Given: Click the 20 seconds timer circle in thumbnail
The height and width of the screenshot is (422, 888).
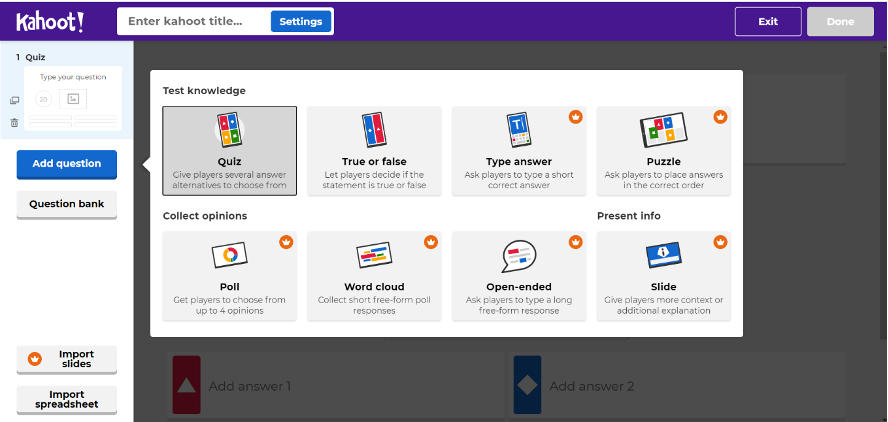Looking at the screenshot, I should 44,99.
